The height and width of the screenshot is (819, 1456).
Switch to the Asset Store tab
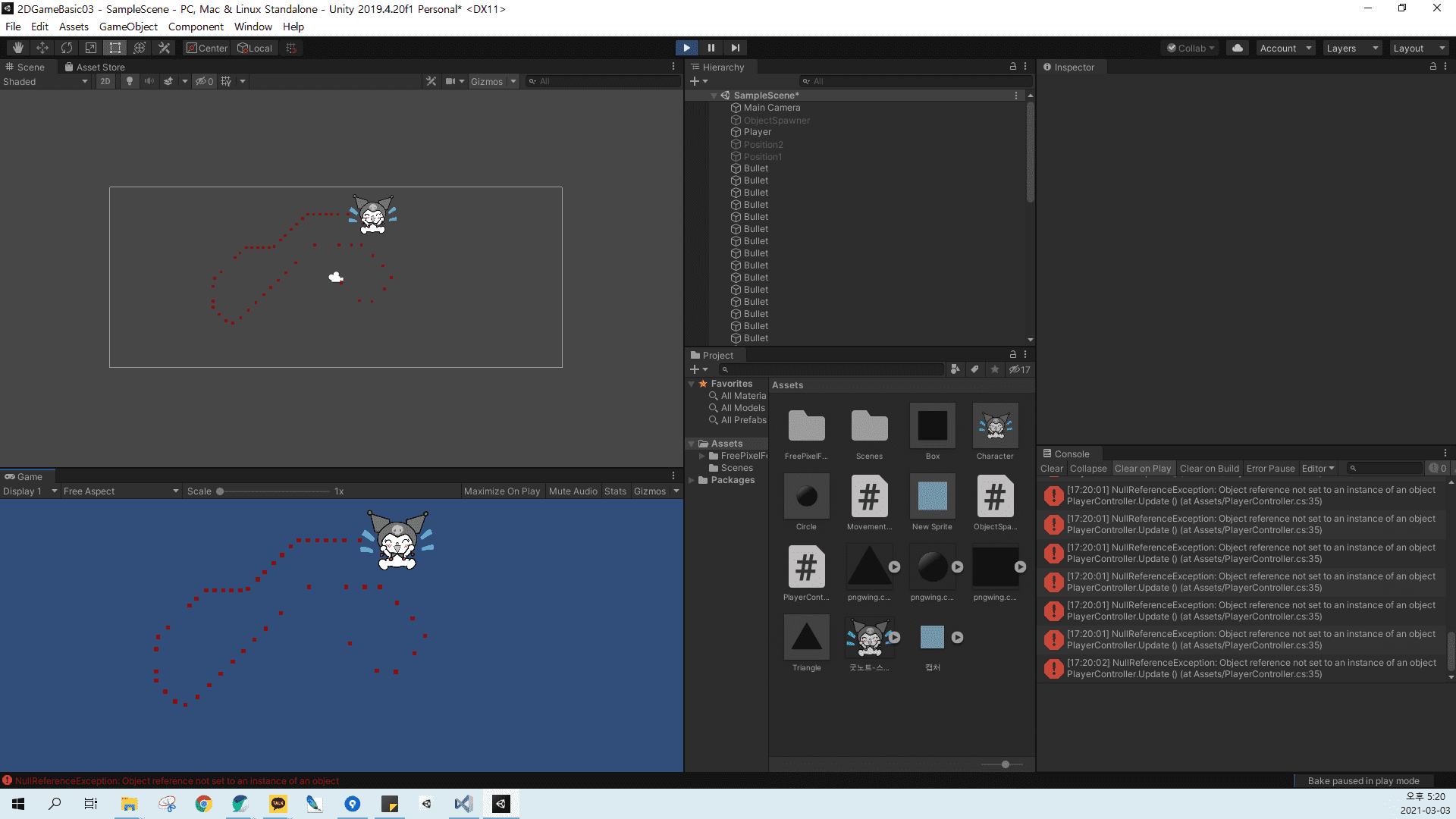(x=95, y=67)
